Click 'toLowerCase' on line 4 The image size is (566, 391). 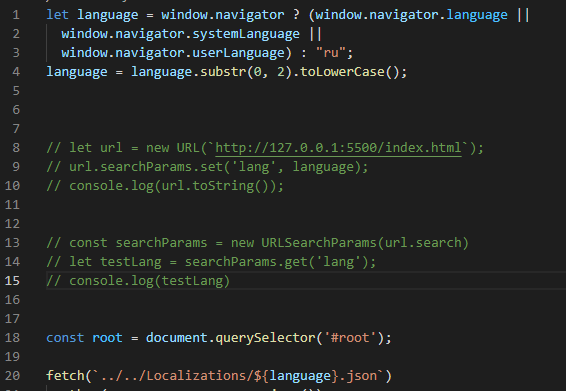[342, 72]
